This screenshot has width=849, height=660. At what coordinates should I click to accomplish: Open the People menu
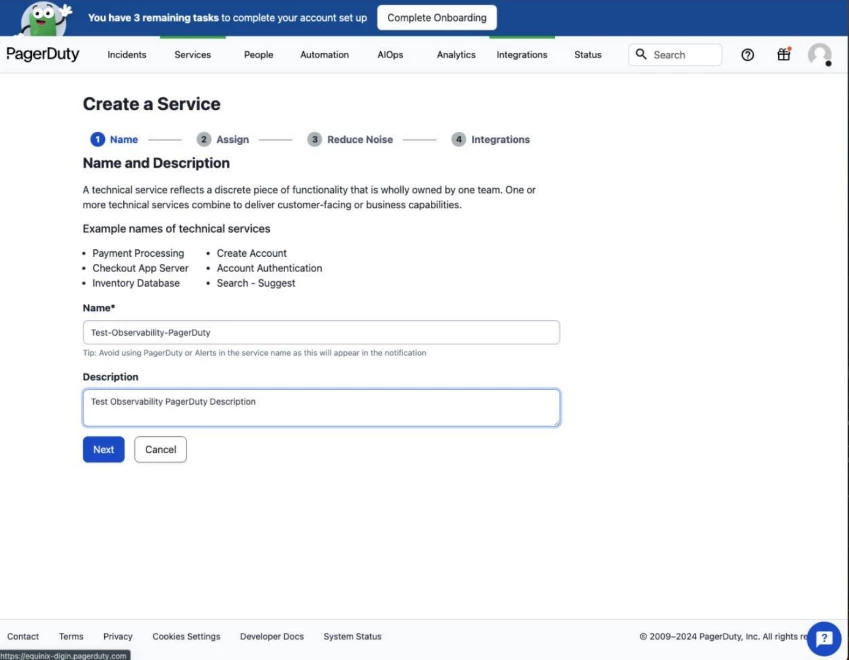258,55
